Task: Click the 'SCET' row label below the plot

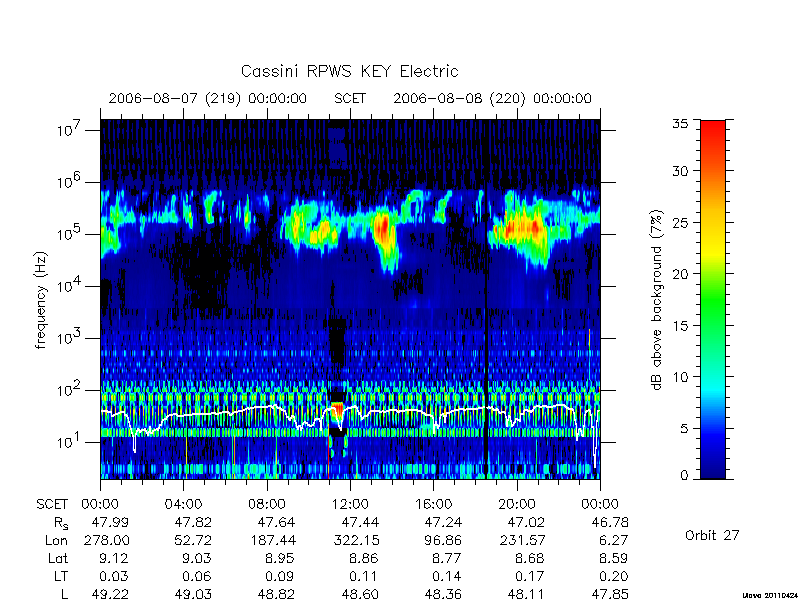Action: [x=52, y=504]
